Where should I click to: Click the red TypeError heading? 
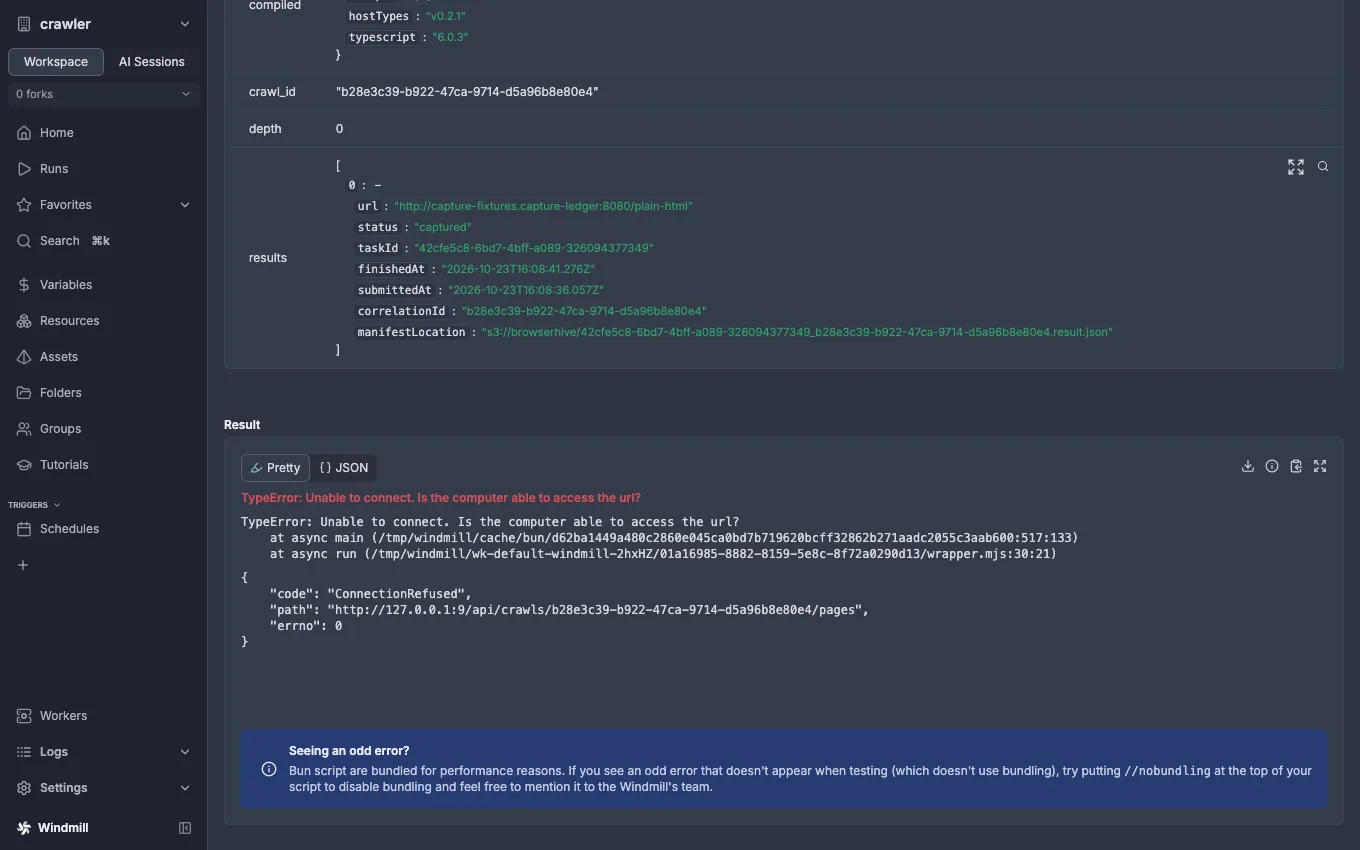(441, 498)
